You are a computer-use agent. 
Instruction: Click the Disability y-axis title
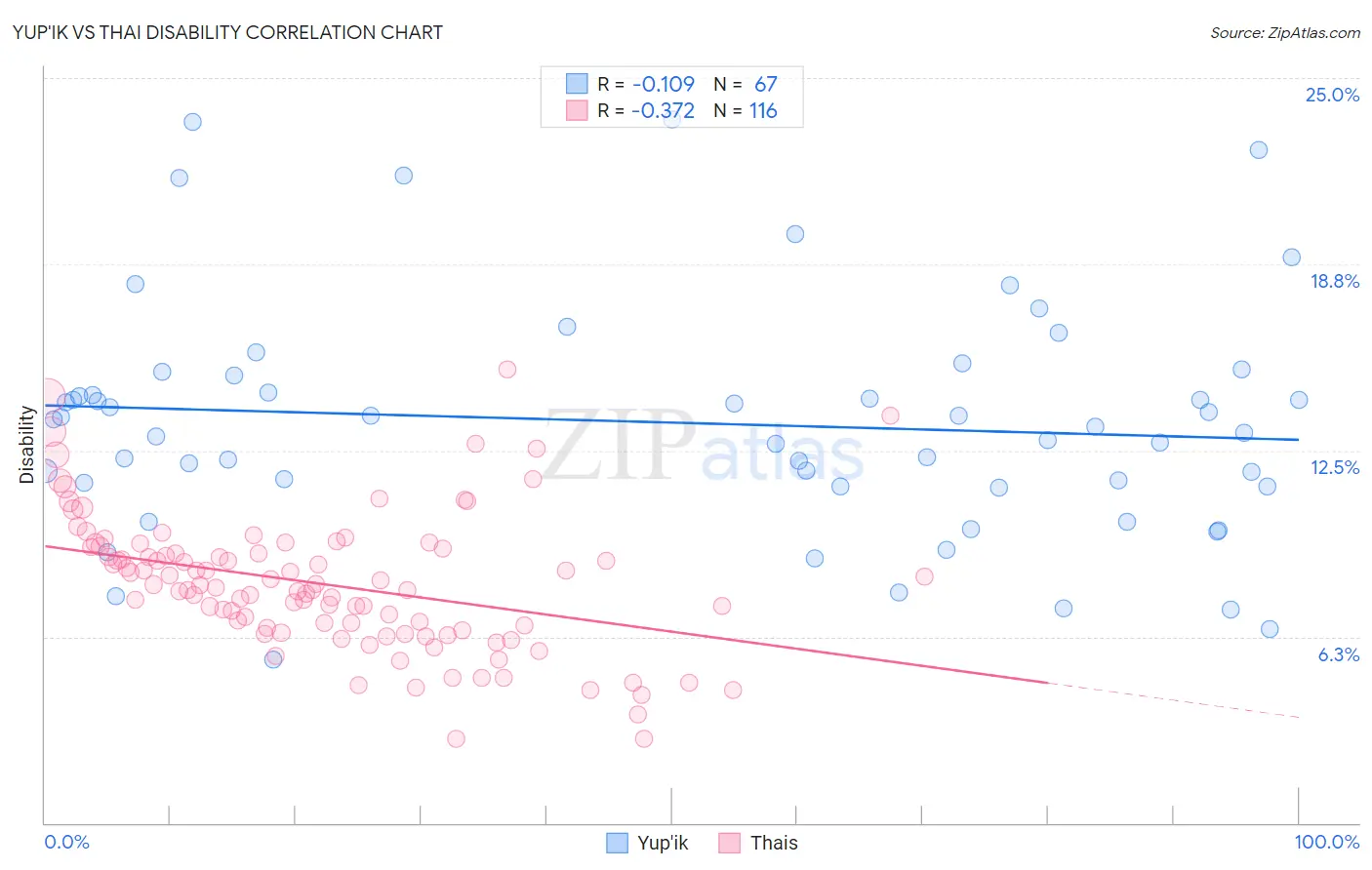point(26,445)
